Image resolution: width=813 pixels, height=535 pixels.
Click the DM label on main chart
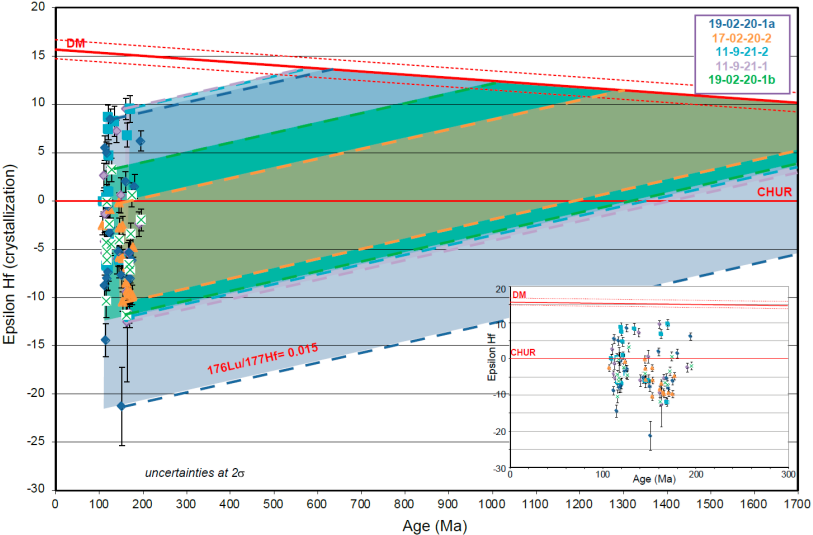pyautogui.click(x=75, y=42)
